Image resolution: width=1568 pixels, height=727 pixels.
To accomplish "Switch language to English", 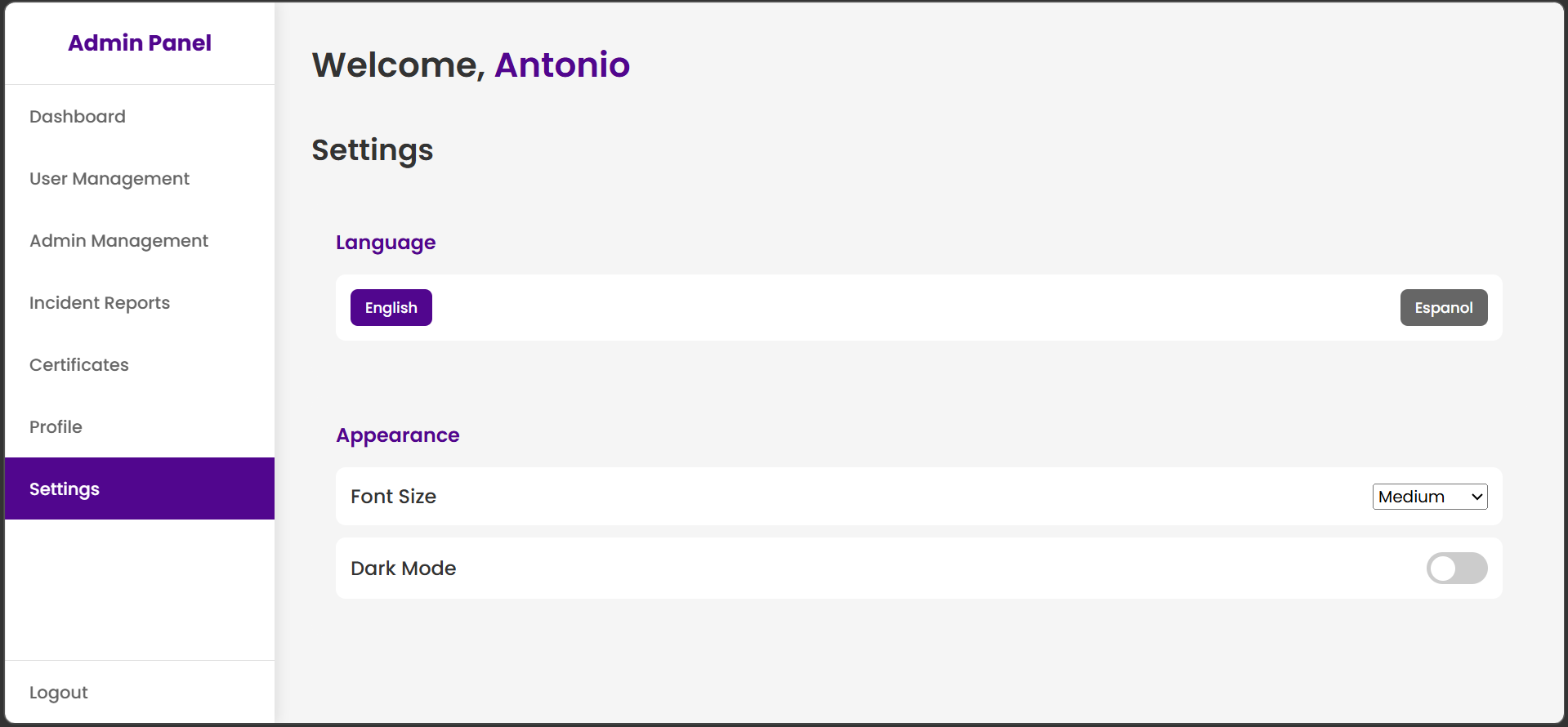I will 391,308.
